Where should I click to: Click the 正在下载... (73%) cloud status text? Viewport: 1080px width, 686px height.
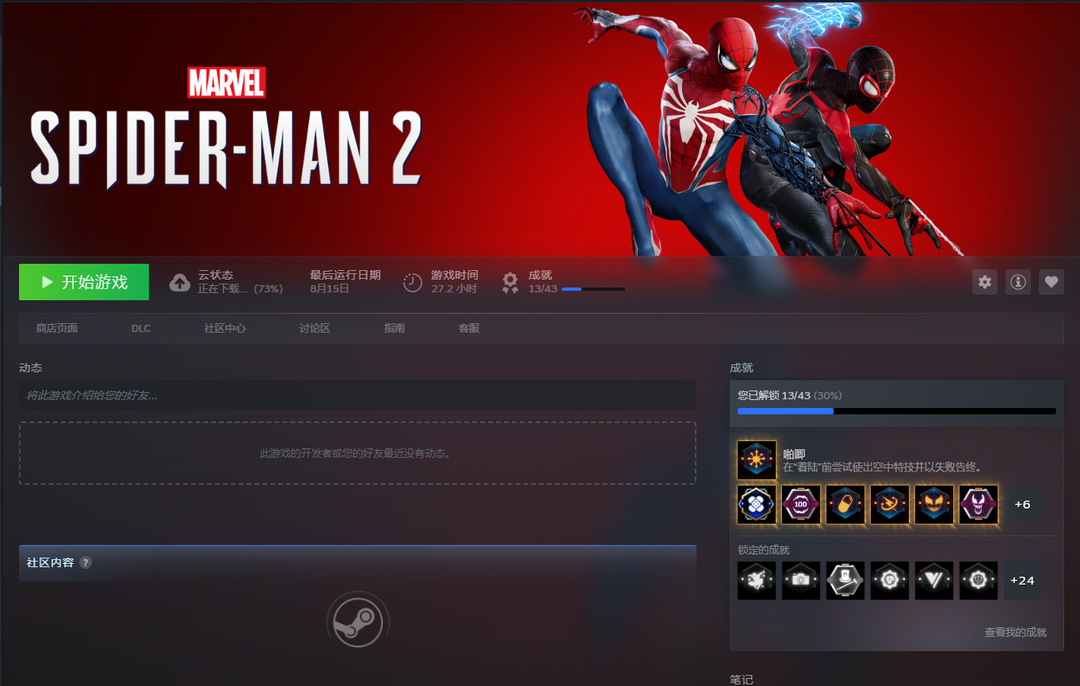(x=240, y=289)
